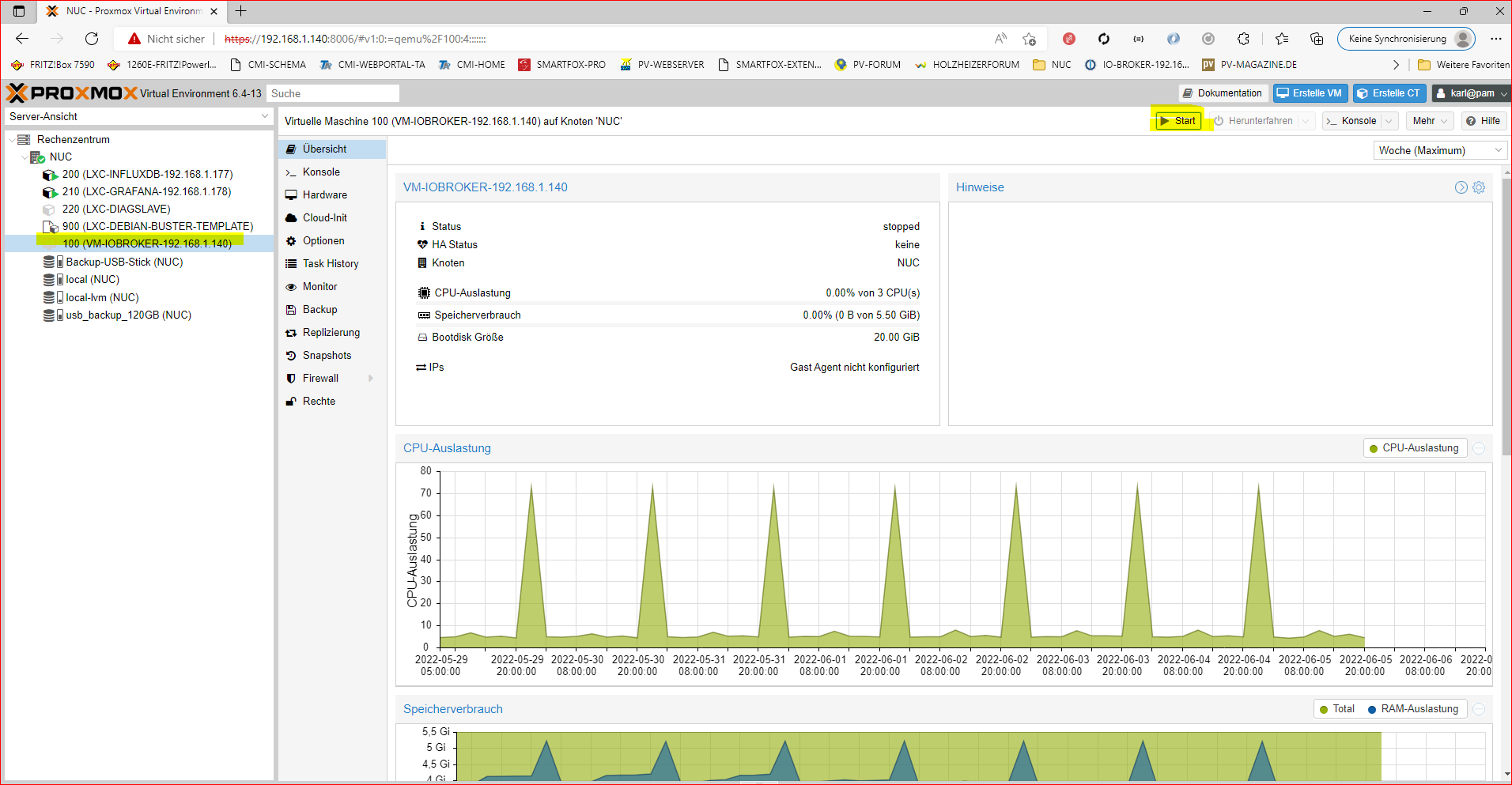
Task: Click the browser address bar URL
Action: point(355,39)
